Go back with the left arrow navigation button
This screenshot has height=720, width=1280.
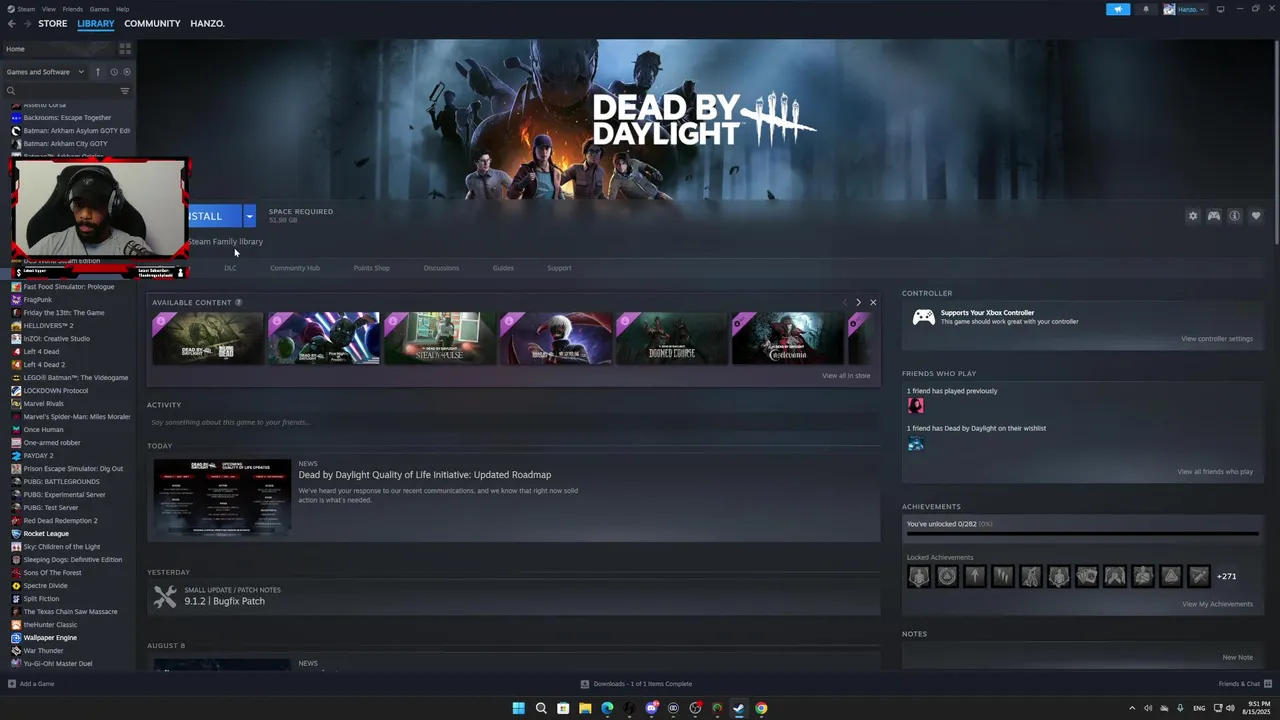(x=12, y=23)
